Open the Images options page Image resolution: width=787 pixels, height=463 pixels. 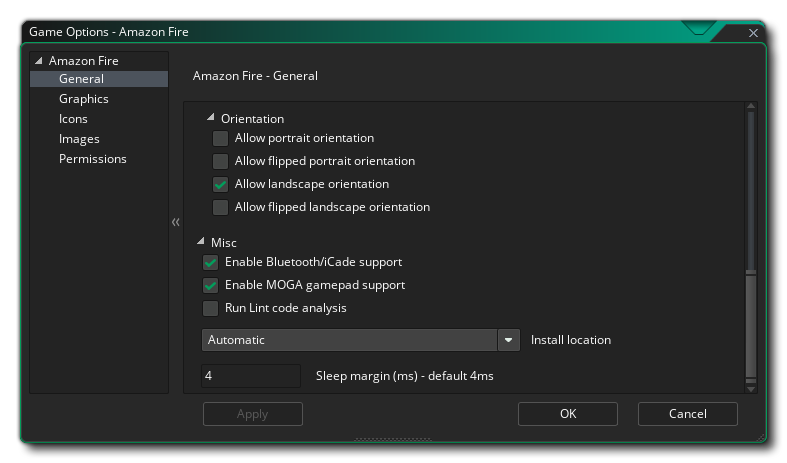click(79, 139)
